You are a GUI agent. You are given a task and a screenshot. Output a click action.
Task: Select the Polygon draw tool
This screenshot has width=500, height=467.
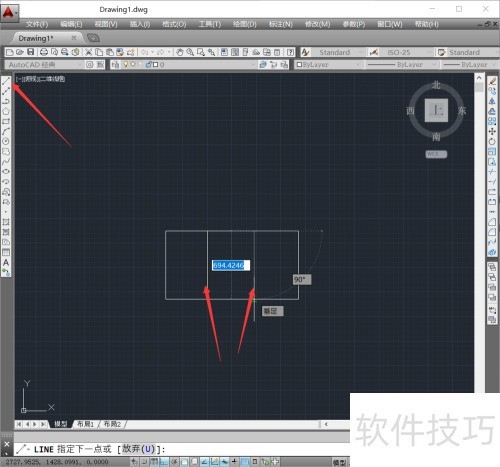pos(6,111)
